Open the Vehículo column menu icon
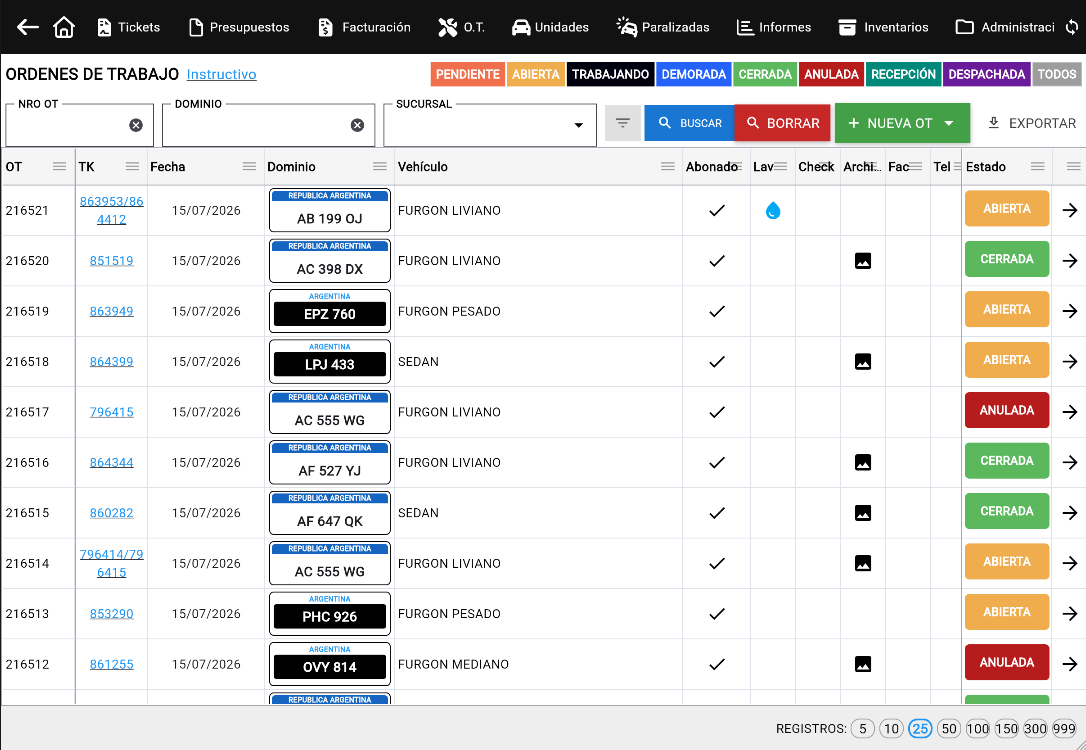The width and height of the screenshot is (1086, 750). [668, 166]
